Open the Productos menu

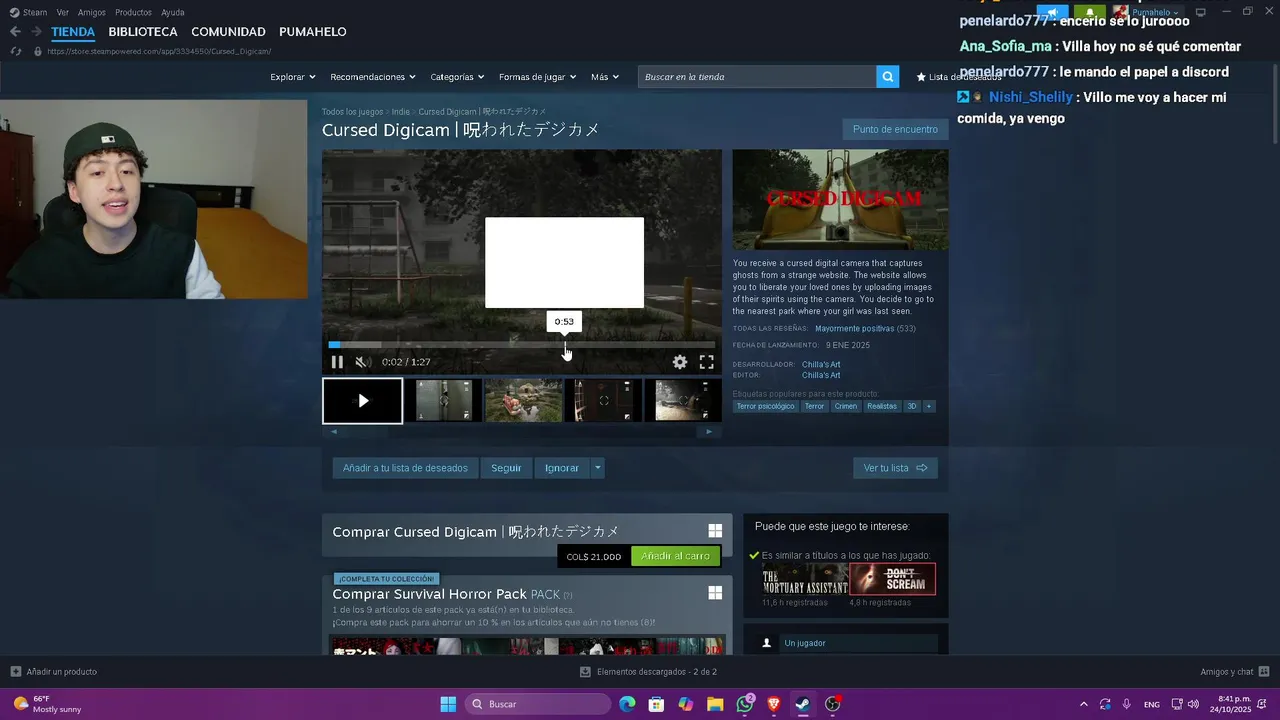[133, 12]
